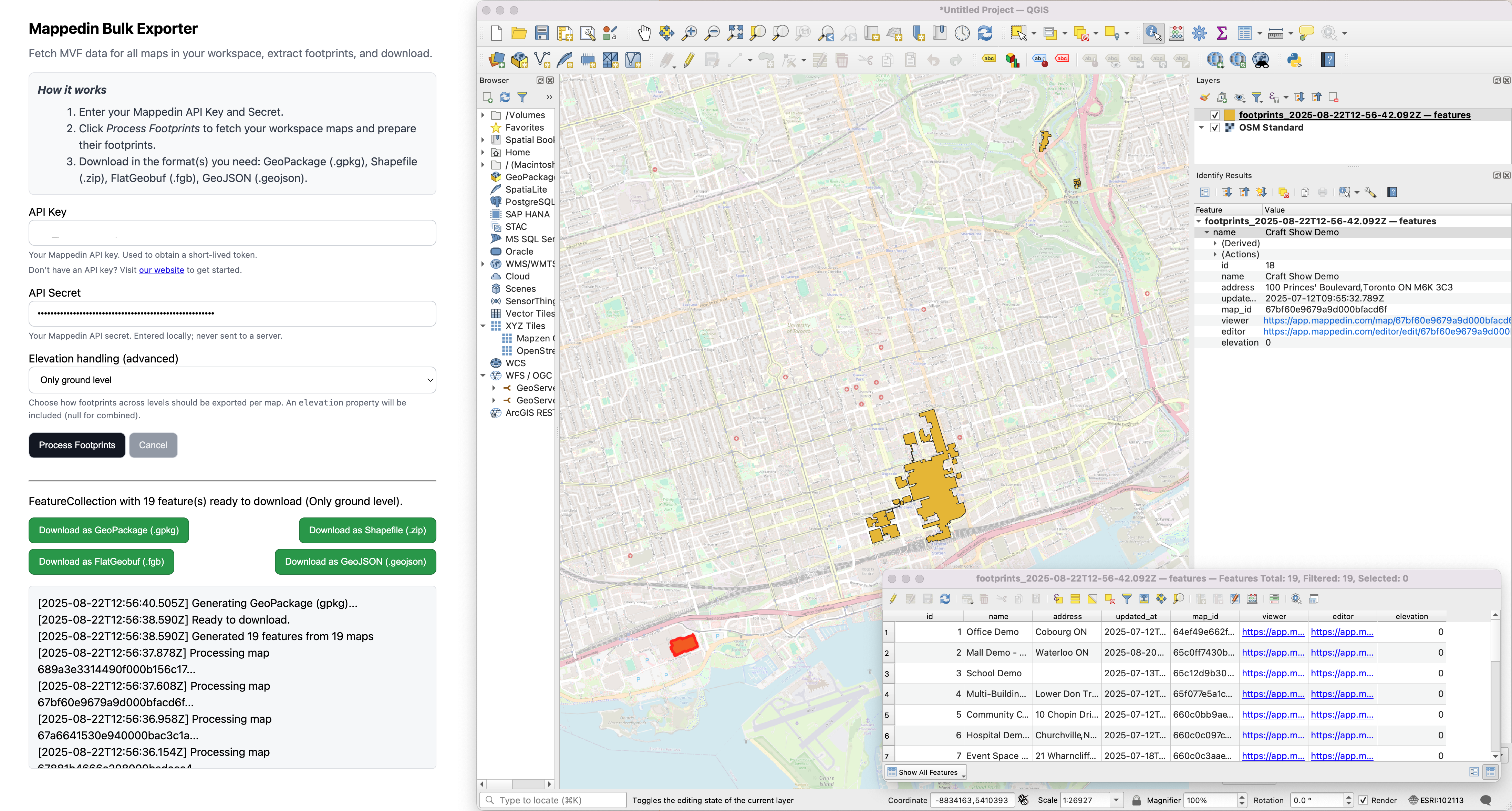Activate the Zoom In magnifier tool

click(x=689, y=33)
